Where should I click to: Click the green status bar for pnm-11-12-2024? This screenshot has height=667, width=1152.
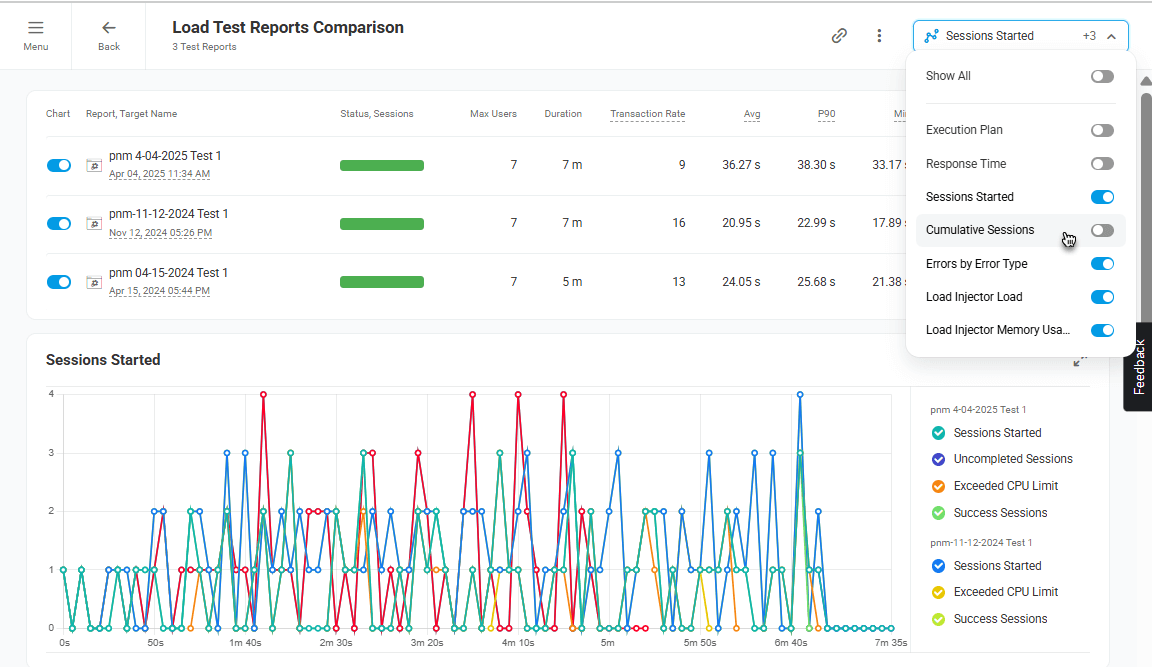(381, 224)
